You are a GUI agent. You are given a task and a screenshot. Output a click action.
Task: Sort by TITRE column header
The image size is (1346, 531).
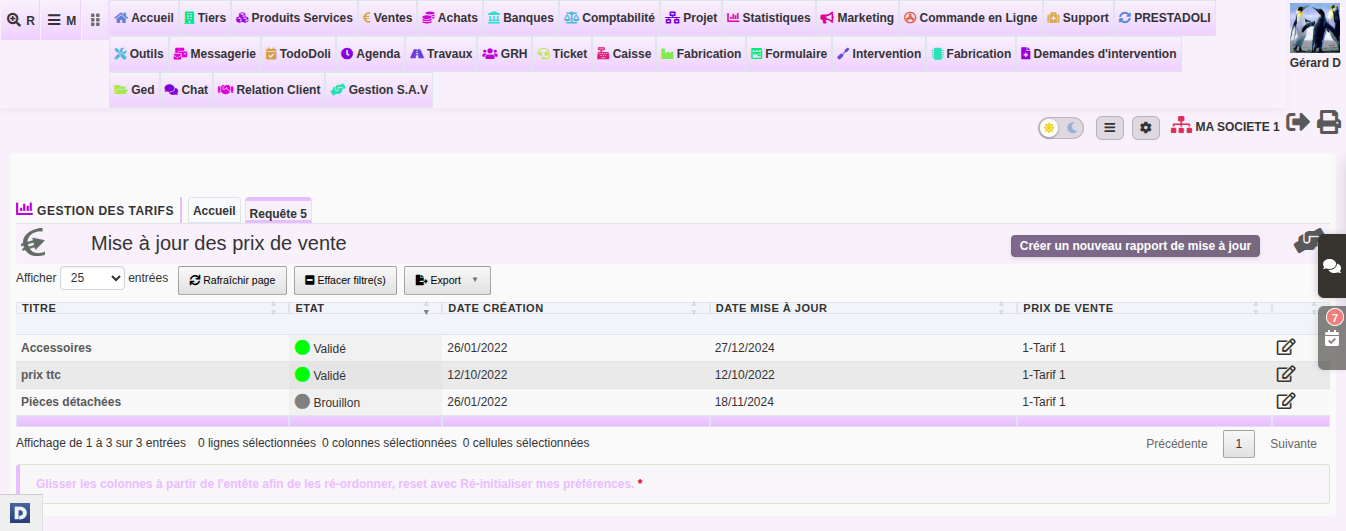point(150,308)
